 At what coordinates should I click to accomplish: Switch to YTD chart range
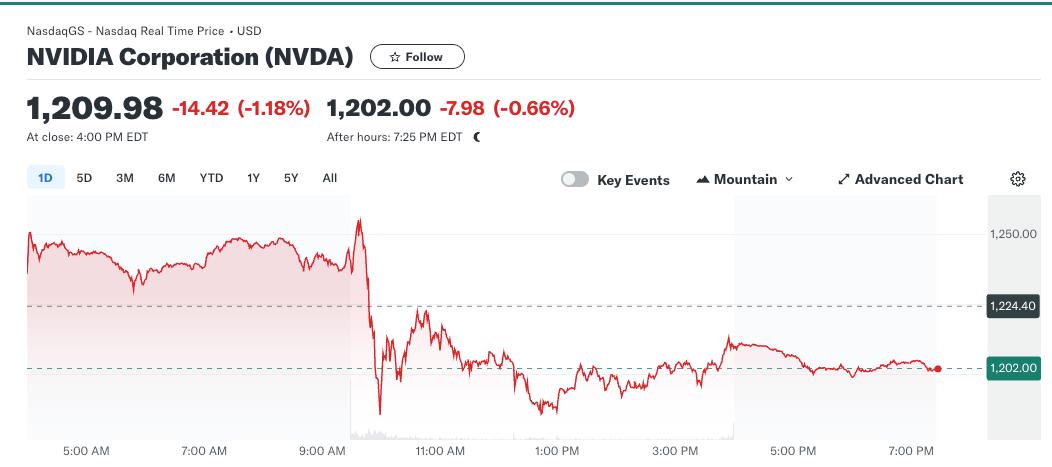tap(211, 178)
